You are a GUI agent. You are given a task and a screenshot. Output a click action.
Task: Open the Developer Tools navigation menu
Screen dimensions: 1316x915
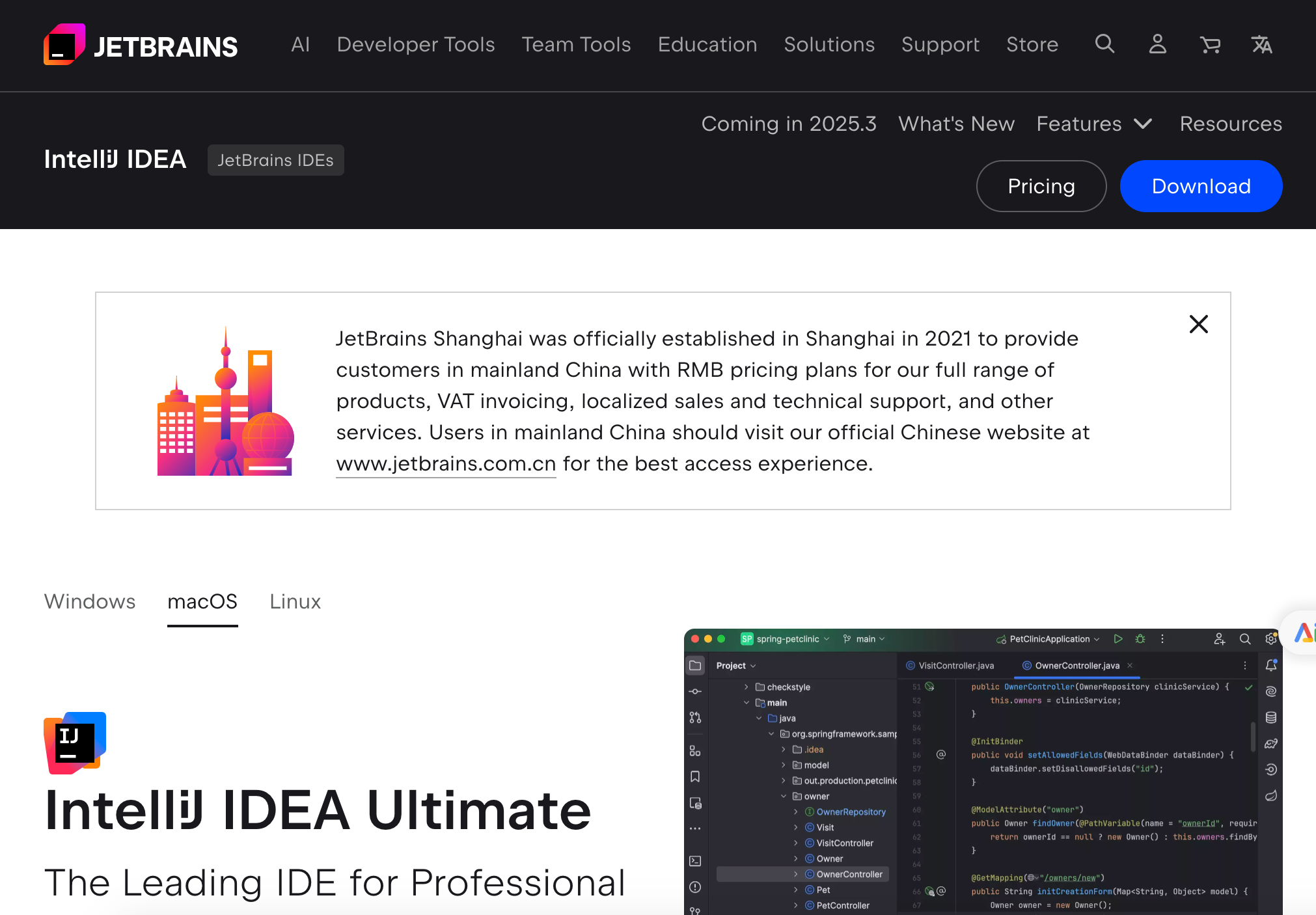point(415,44)
